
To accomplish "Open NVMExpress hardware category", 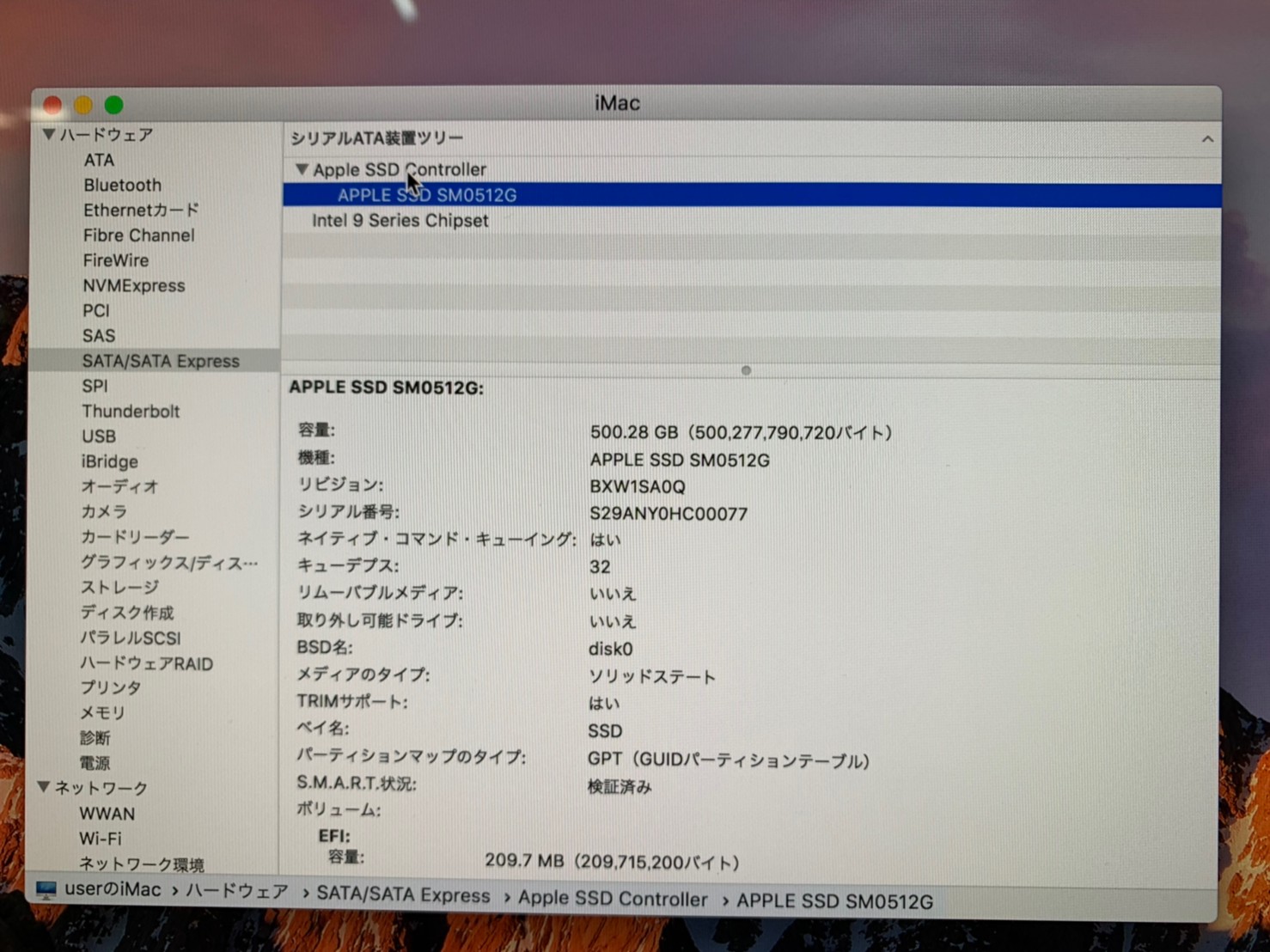I will click(133, 285).
